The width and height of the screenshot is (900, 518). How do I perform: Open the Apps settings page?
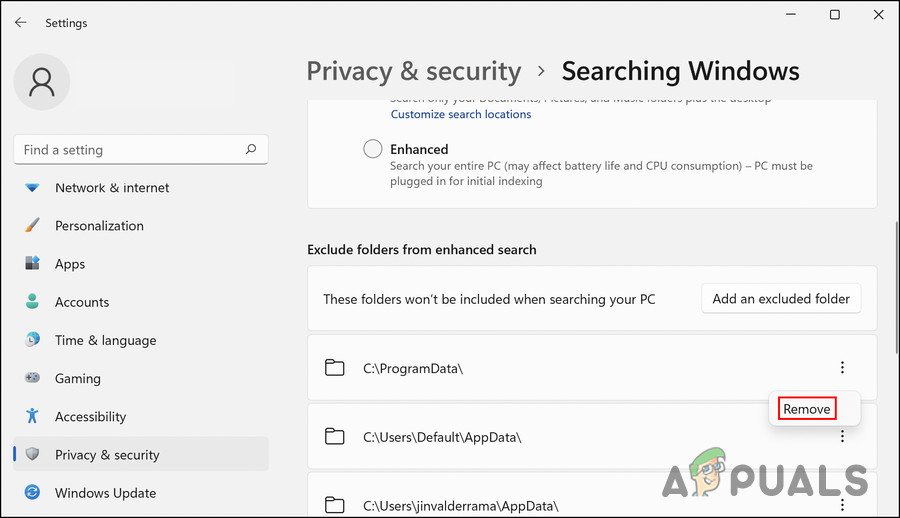[x=70, y=264]
